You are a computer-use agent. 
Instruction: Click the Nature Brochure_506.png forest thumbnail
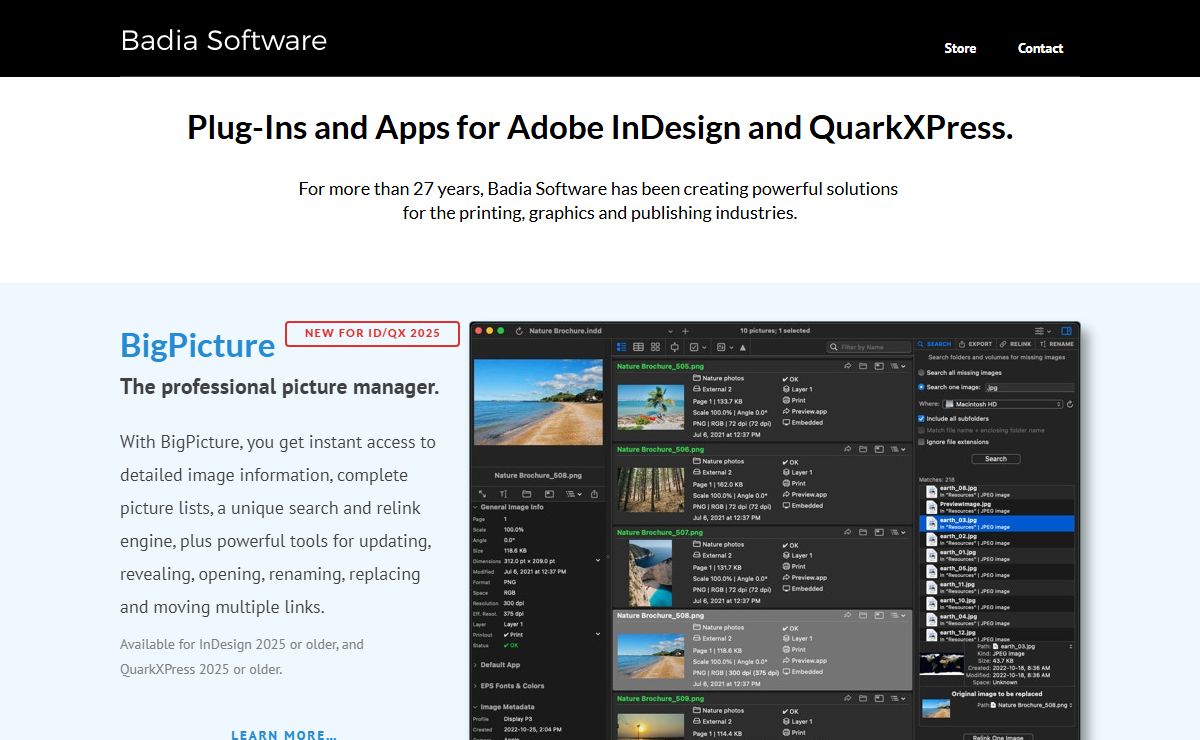[x=651, y=490]
